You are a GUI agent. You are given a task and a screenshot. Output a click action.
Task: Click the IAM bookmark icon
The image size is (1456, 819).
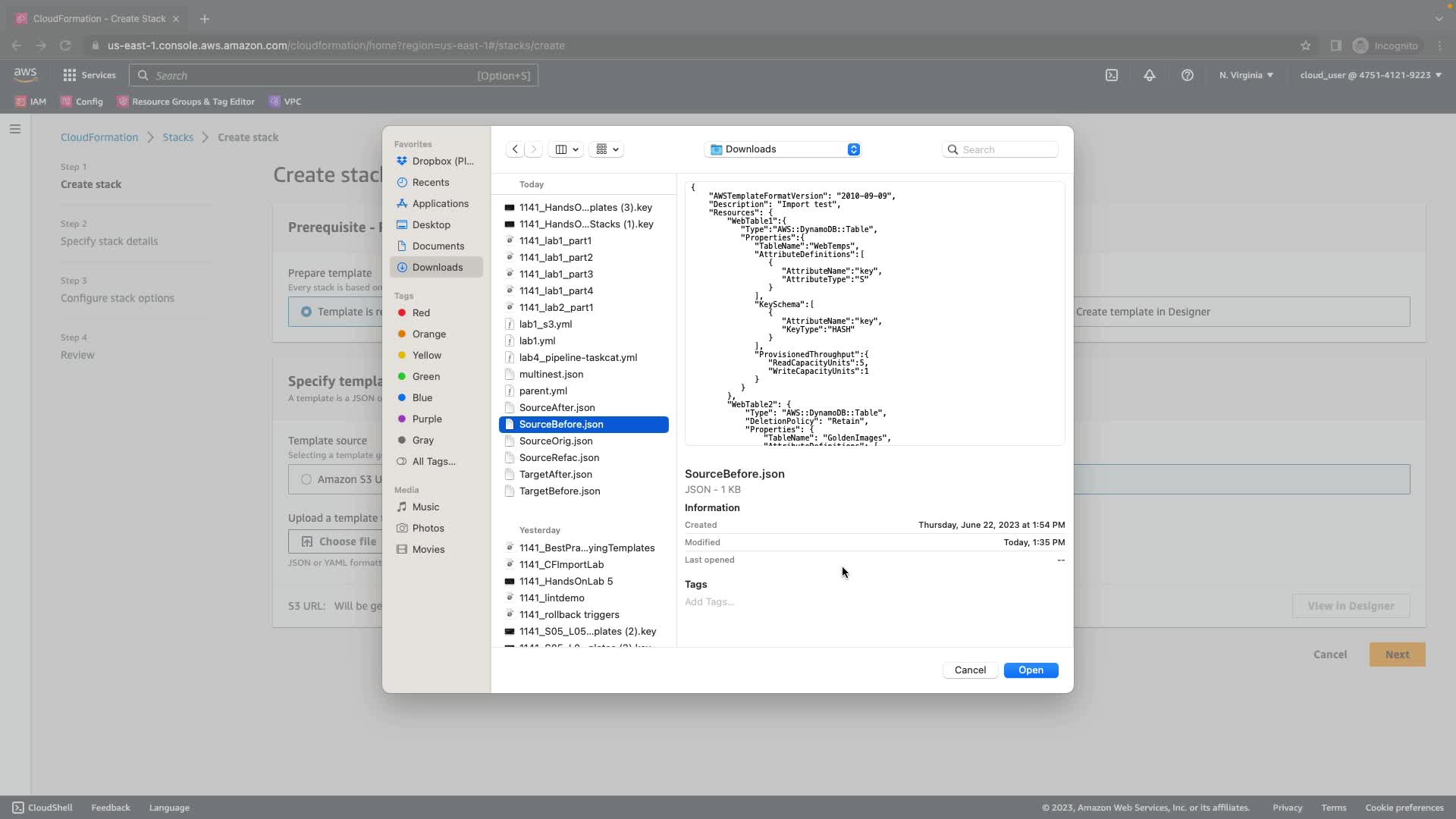(x=21, y=102)
